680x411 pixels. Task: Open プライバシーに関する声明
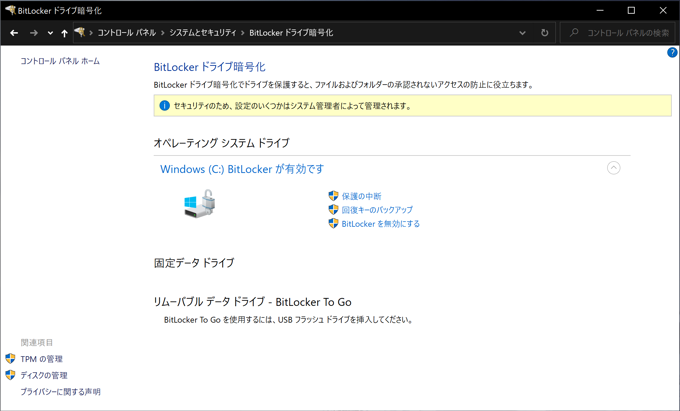[60, 392]
